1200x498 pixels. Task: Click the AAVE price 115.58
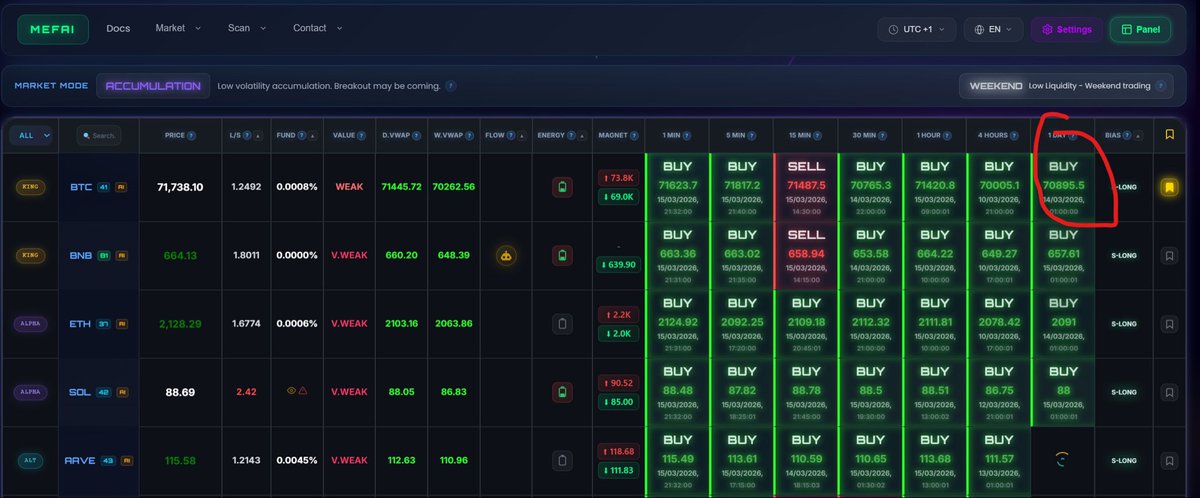(180, 460)
